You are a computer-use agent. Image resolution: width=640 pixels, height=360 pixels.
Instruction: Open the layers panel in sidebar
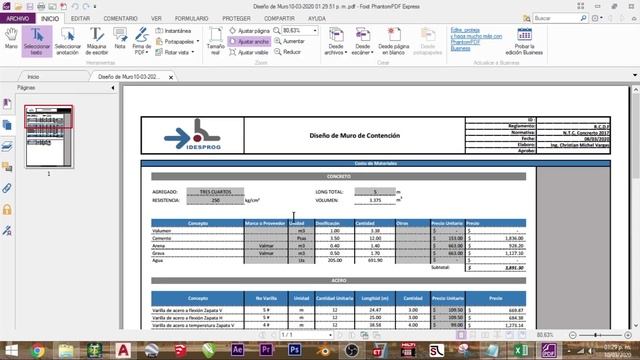7,146
